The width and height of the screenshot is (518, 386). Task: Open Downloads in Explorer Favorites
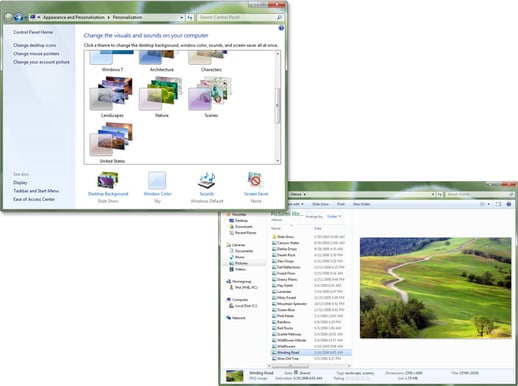241,227
